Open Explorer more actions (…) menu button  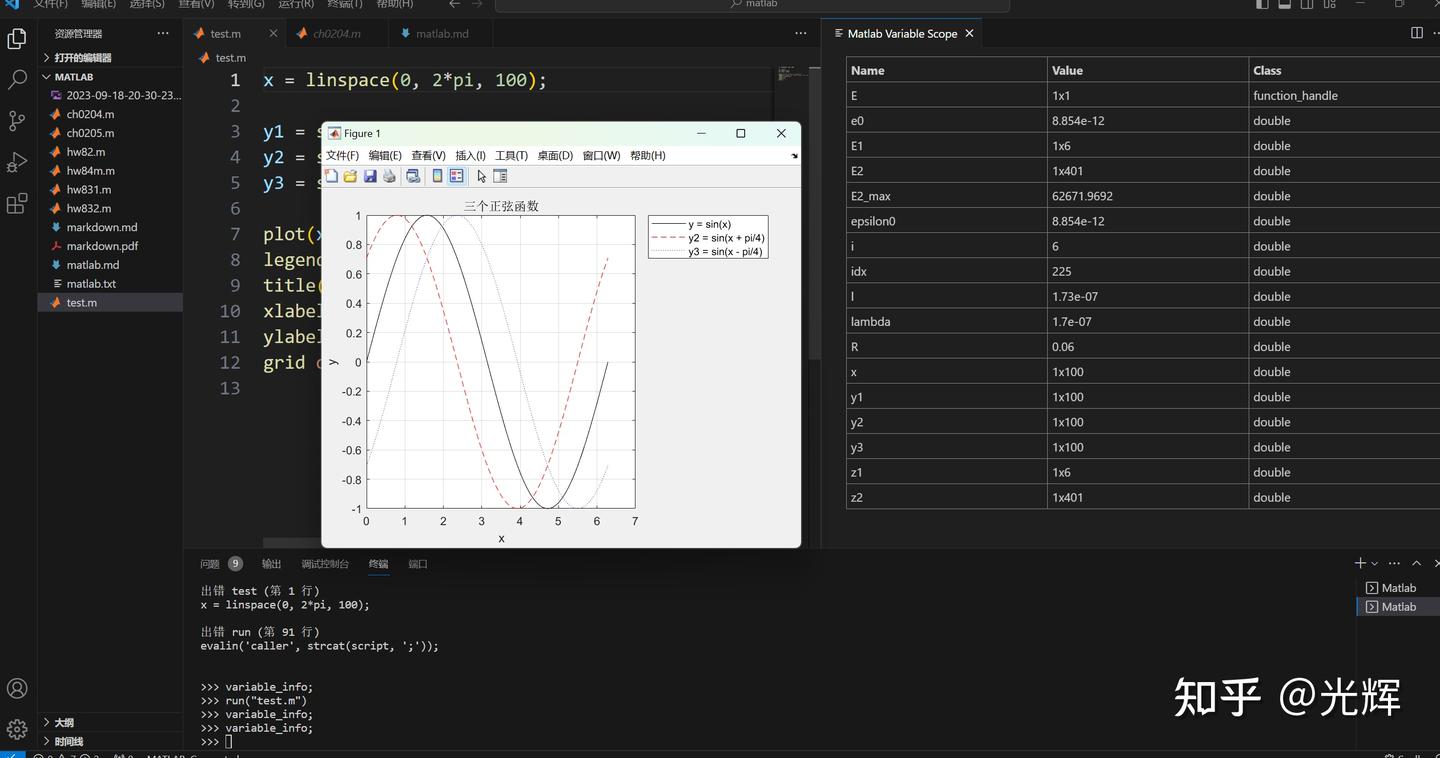pos(162,33)
